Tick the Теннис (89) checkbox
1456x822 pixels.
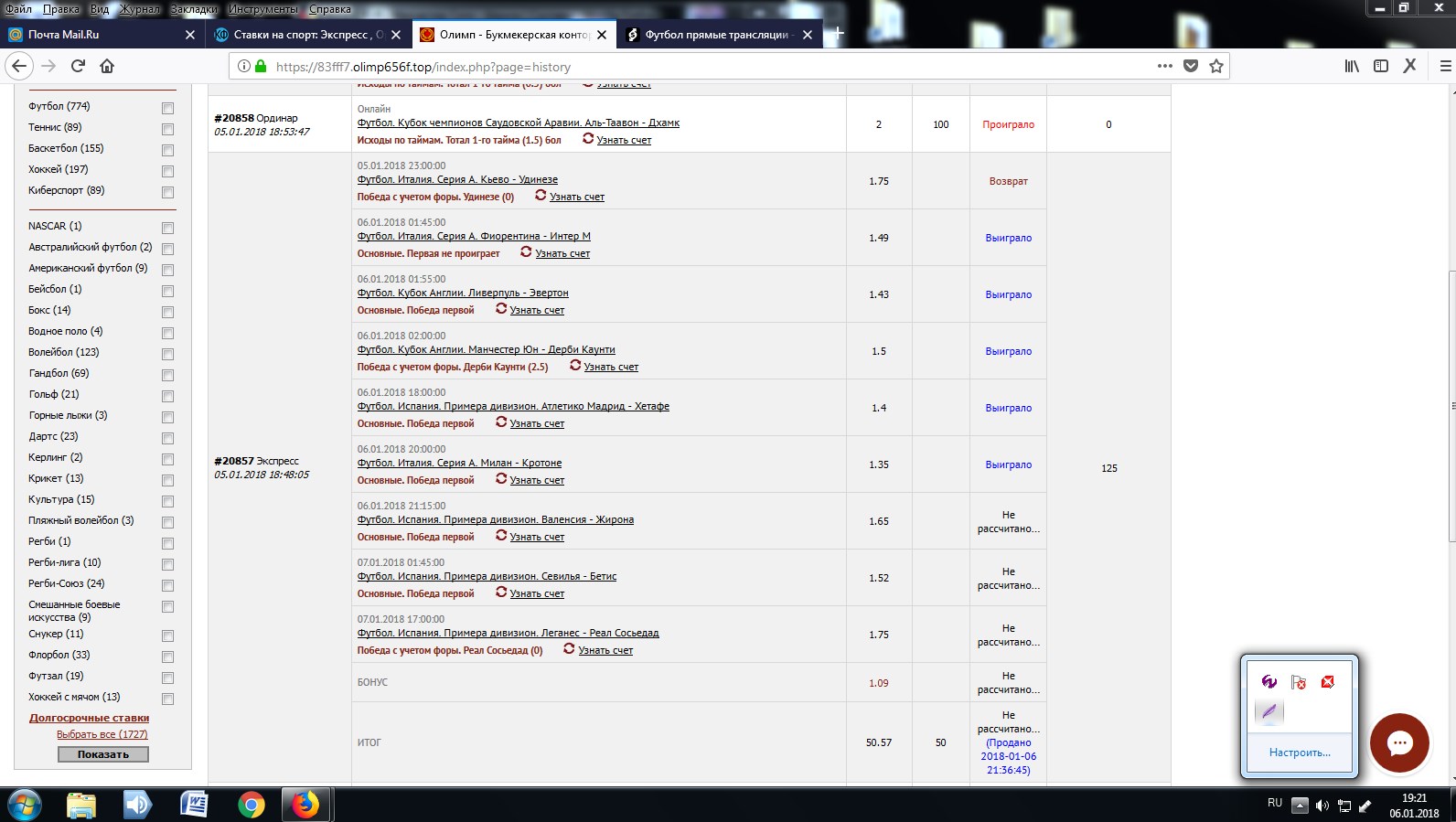[x=167, y=129]
